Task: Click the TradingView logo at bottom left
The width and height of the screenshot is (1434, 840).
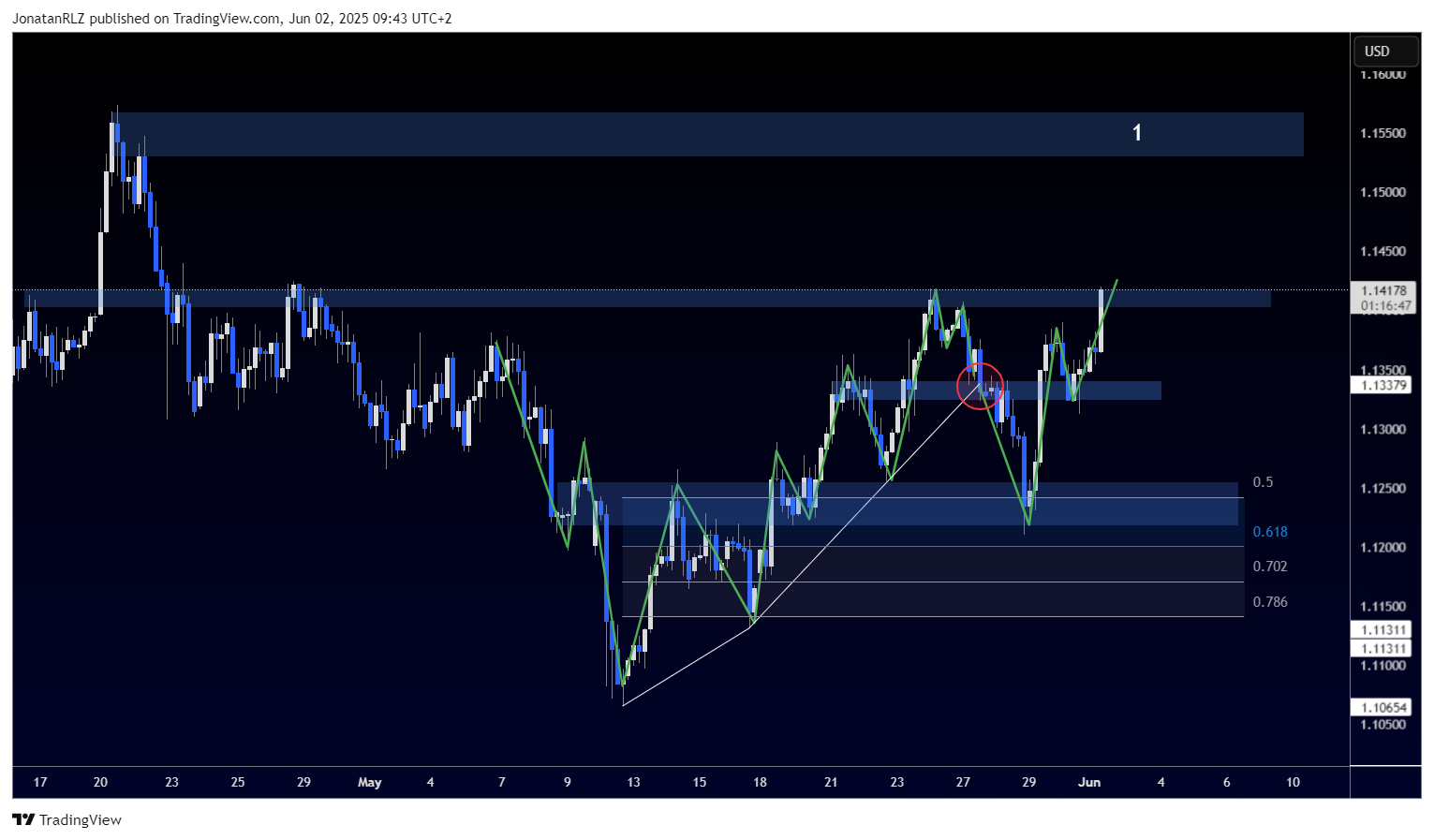Action: click(67, 820)
